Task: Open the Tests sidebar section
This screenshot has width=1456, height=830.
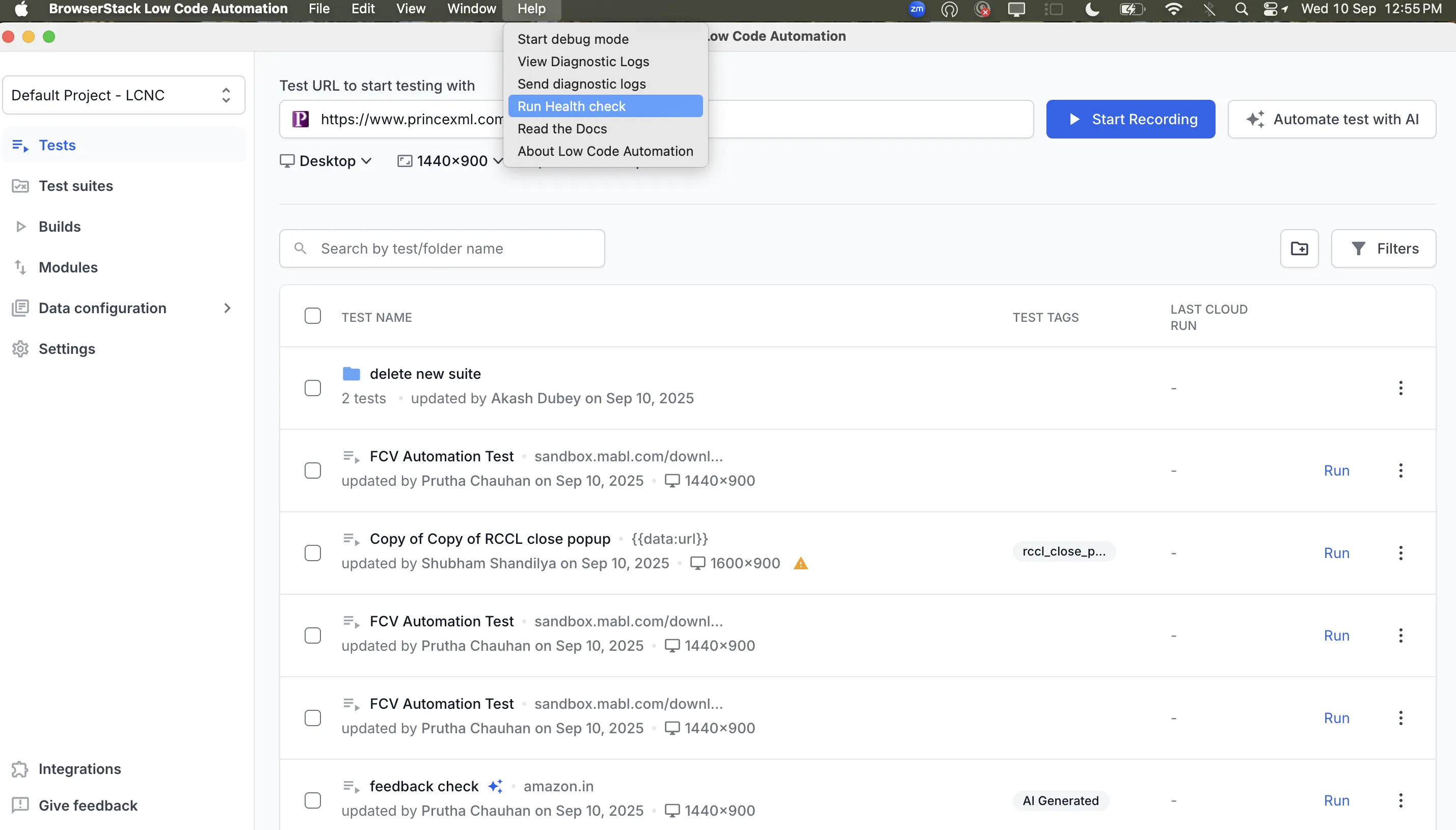Action: [x=124, y=145]
